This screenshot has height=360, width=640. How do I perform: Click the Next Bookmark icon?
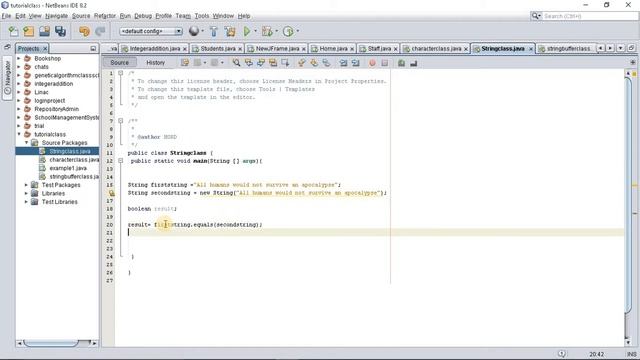(x=314, y=63)
